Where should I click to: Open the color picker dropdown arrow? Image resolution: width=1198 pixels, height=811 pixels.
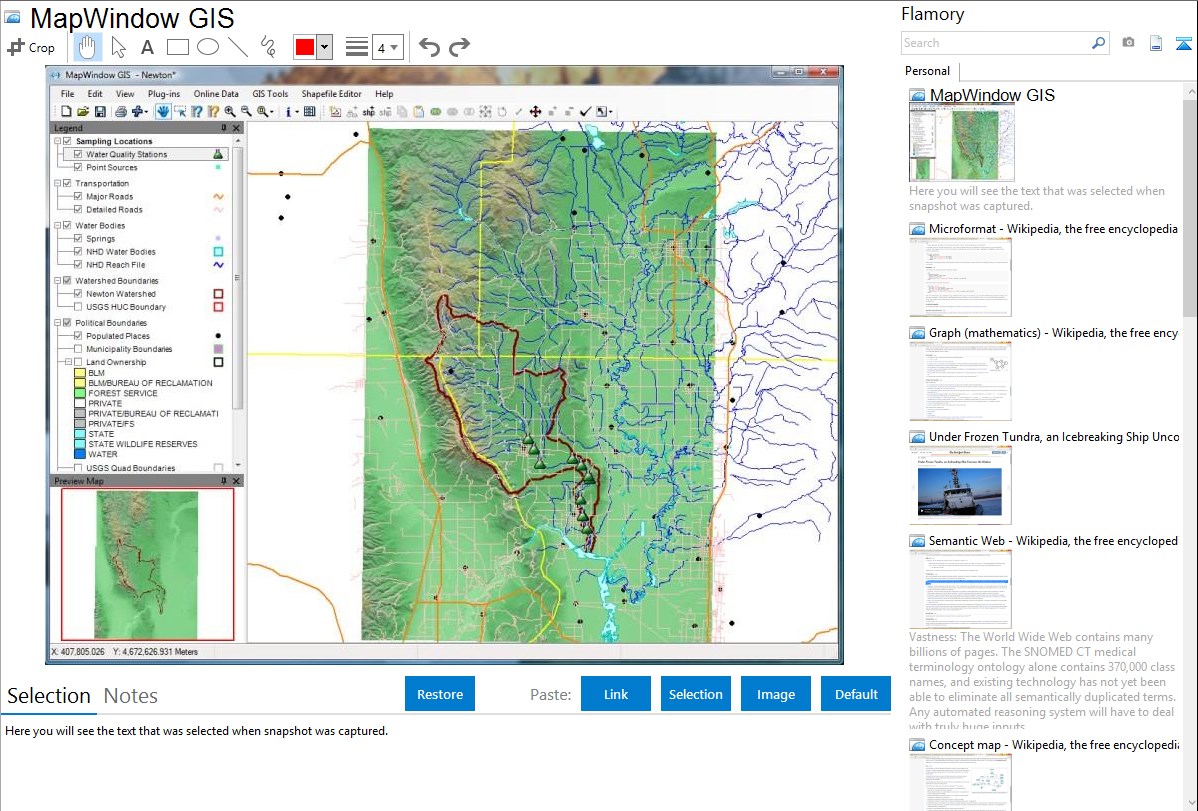(324, 47)
